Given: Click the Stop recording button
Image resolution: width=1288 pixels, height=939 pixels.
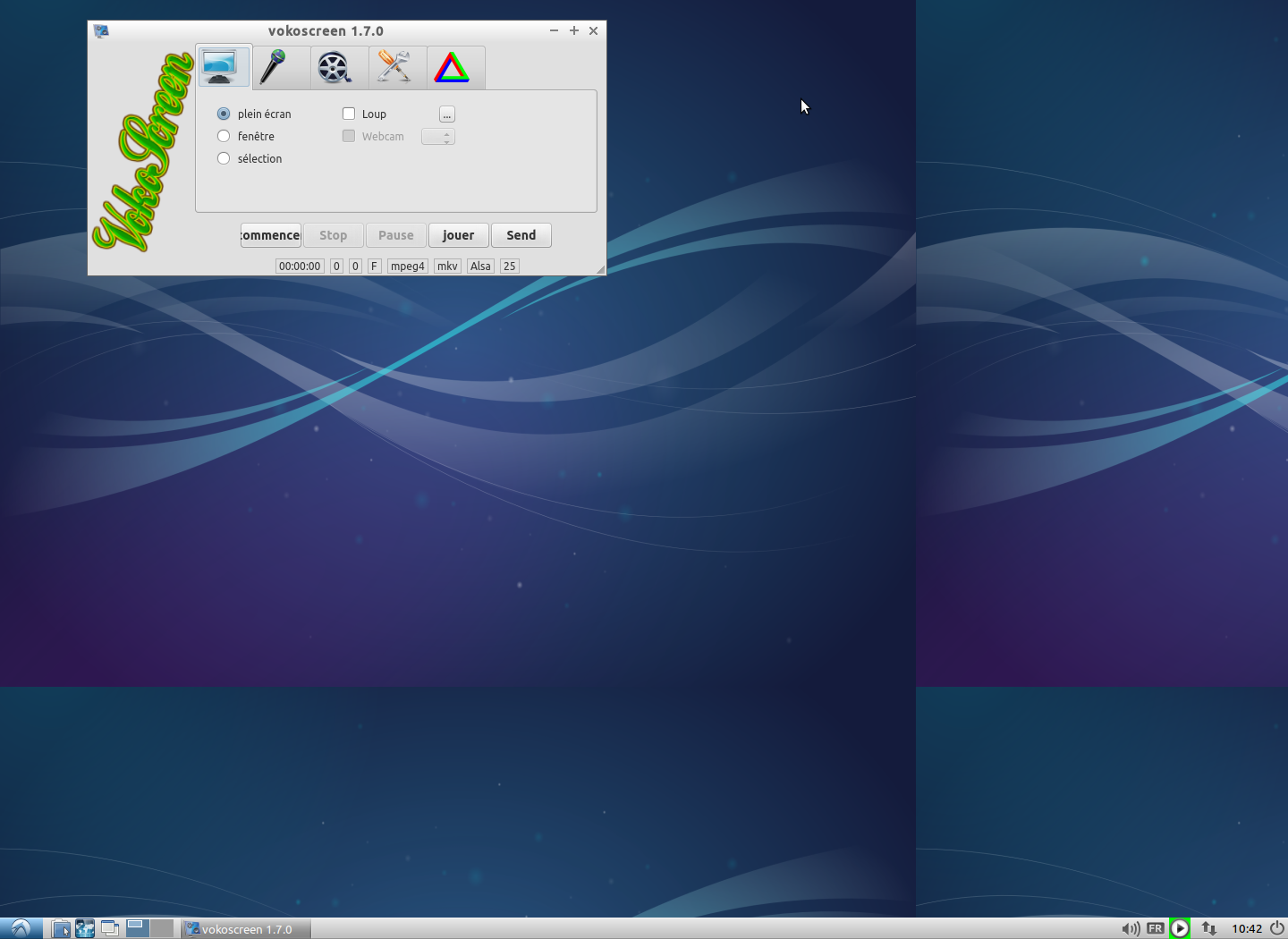Looking at the screenshot, I should point(334,235).
